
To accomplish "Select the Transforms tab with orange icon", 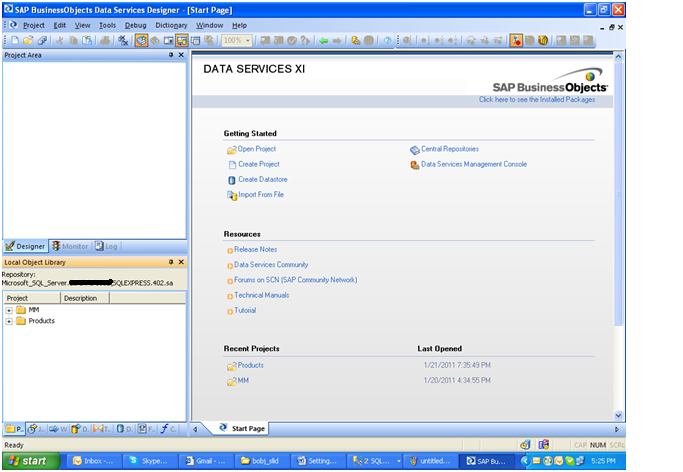I will 101,429.
